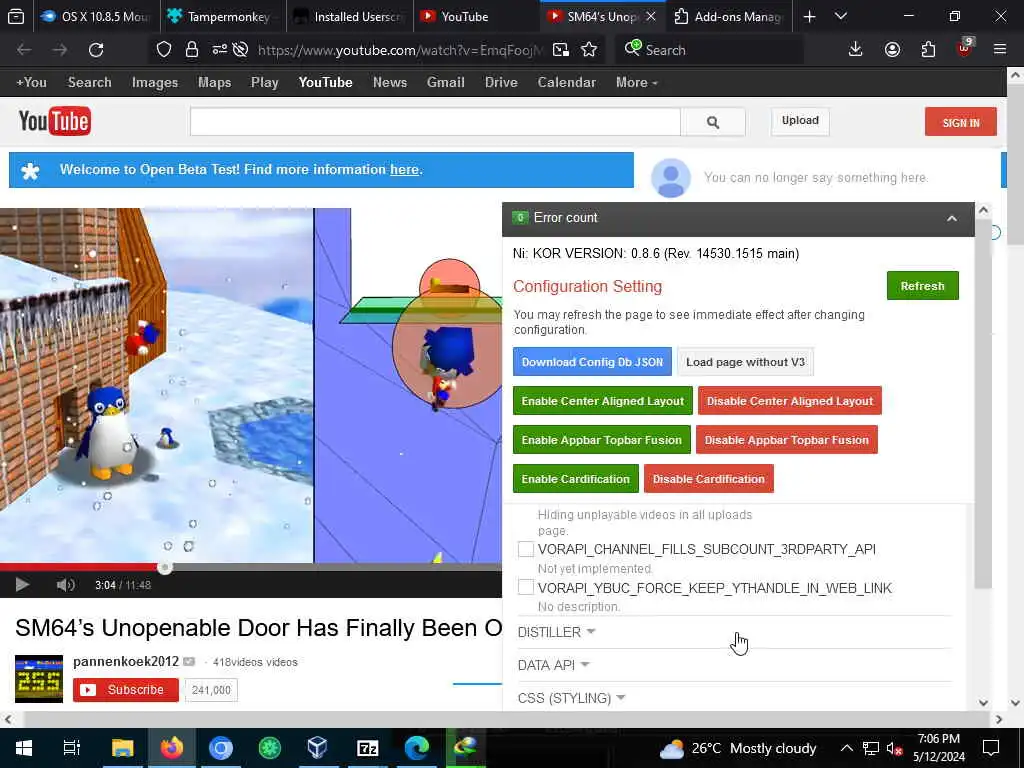
Task: Switch to the Installed Userscripts tab
Action: click(x=350, y=17)
